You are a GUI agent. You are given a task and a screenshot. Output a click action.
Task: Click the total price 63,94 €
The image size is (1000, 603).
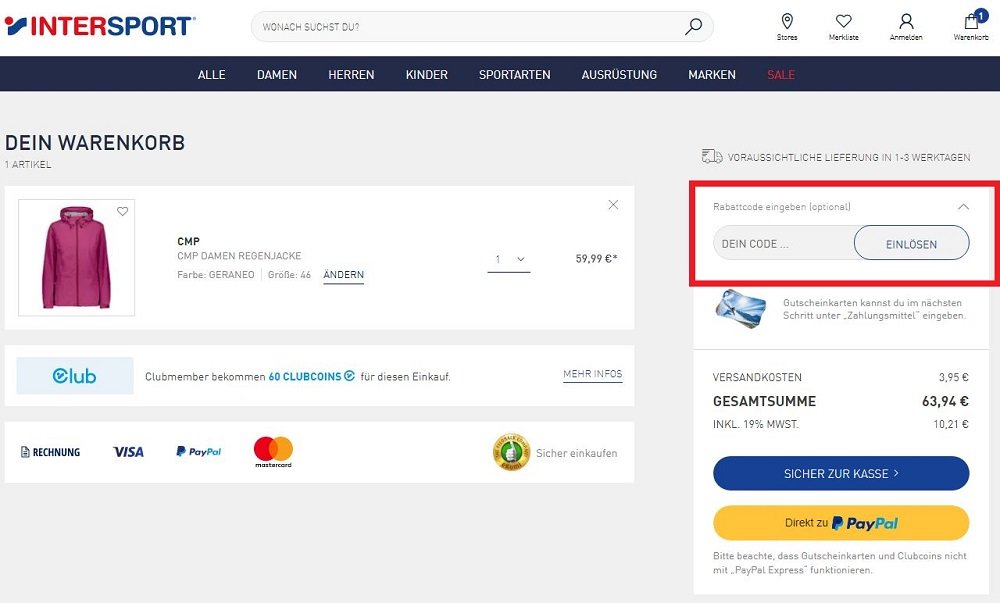point(945,401)
